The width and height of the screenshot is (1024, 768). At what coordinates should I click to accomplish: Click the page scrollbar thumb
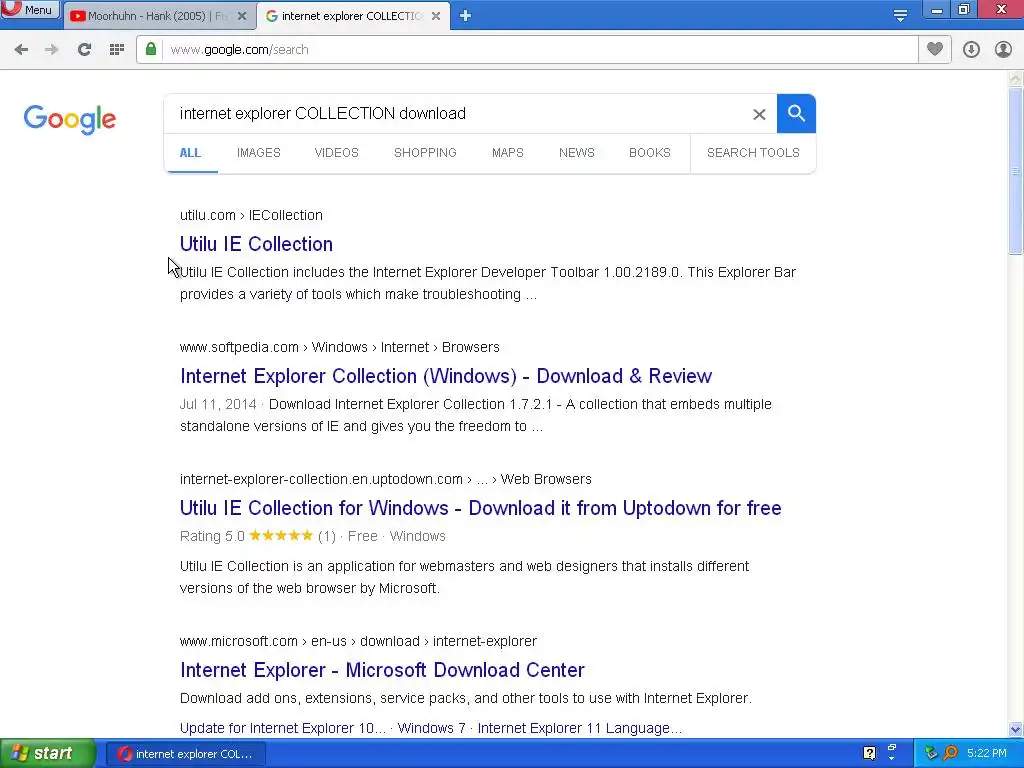click(1016, 171)
